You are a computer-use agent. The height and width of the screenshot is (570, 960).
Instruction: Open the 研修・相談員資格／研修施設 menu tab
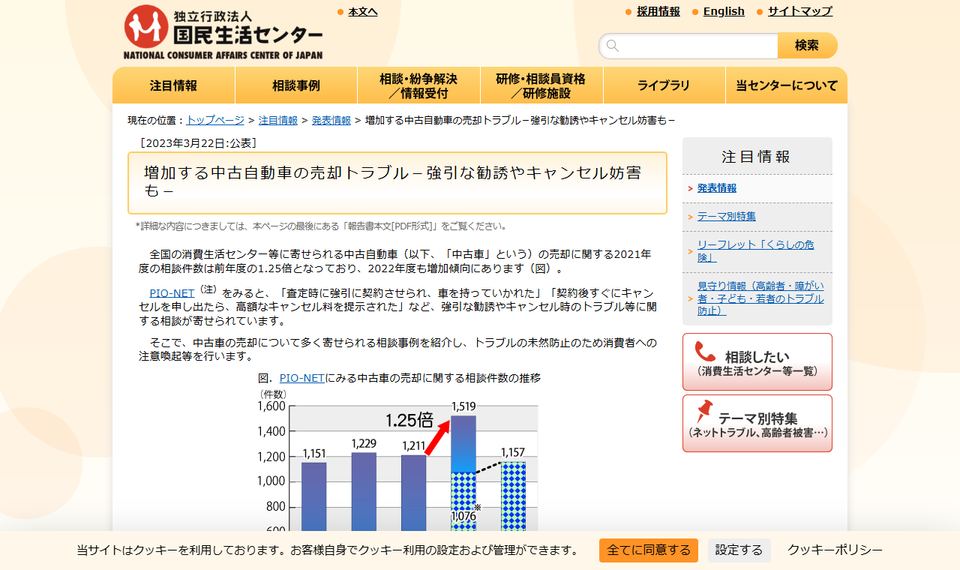(541, 86)
